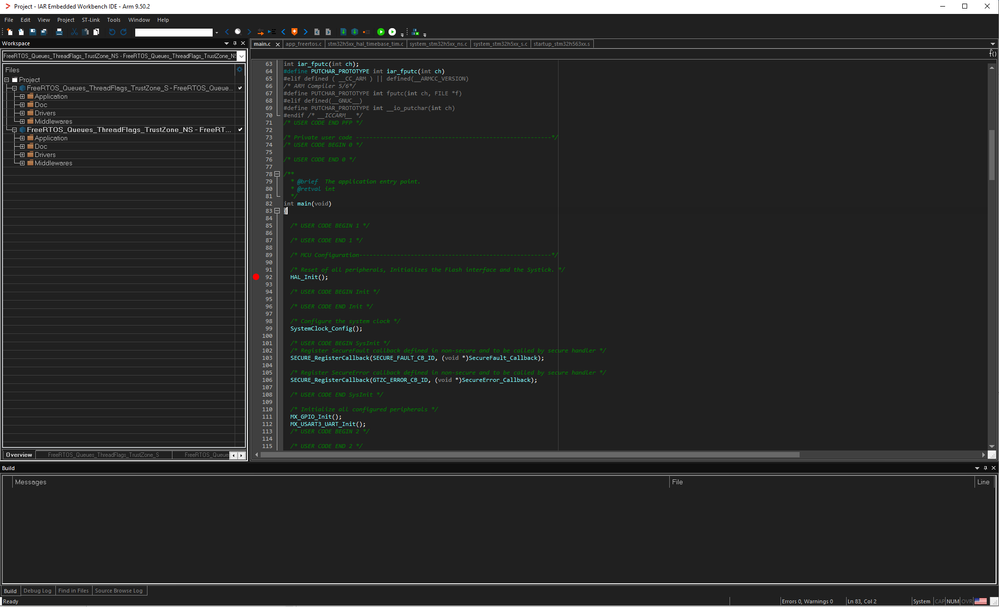
Task: Click workspace tab scroll left arrow
Action: [233, 455]
